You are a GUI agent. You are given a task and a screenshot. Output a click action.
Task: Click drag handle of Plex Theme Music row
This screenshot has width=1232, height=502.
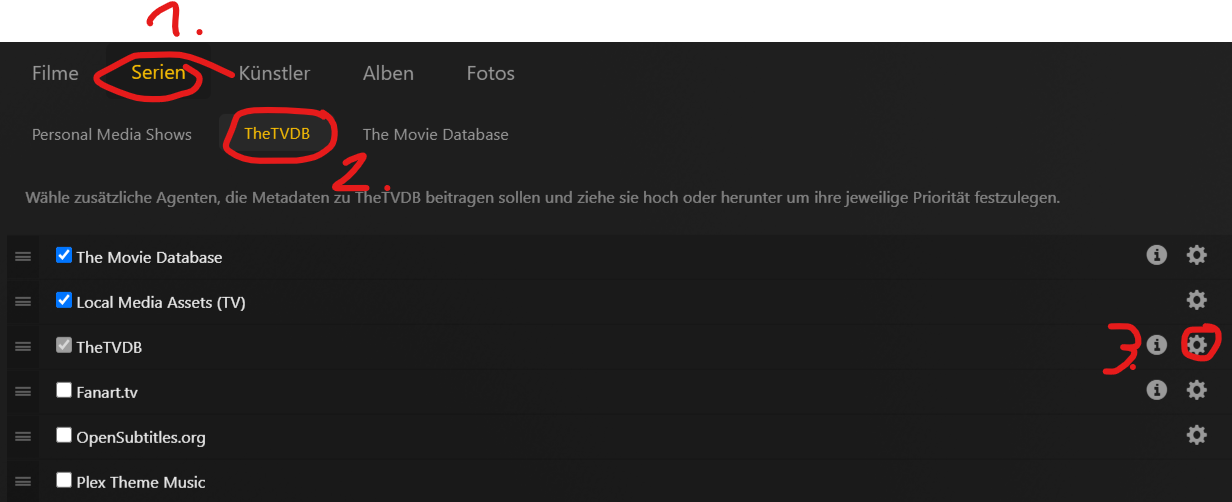(22, 482)
